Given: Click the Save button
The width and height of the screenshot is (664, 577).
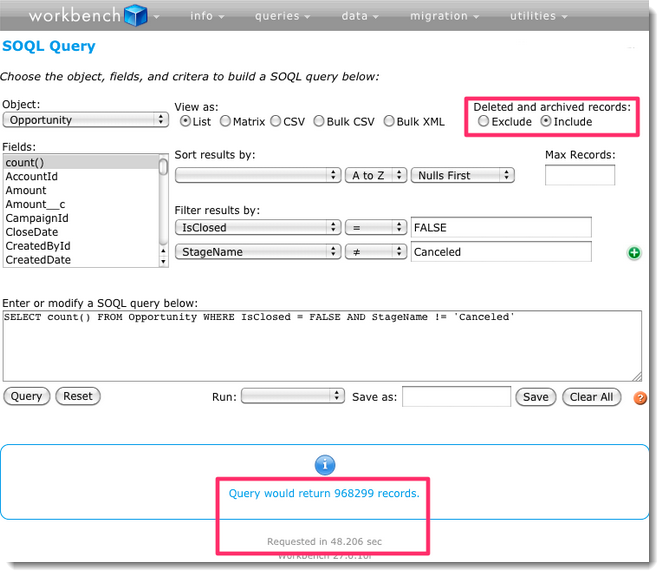Looking at the screenshot, I should (536, 397).
